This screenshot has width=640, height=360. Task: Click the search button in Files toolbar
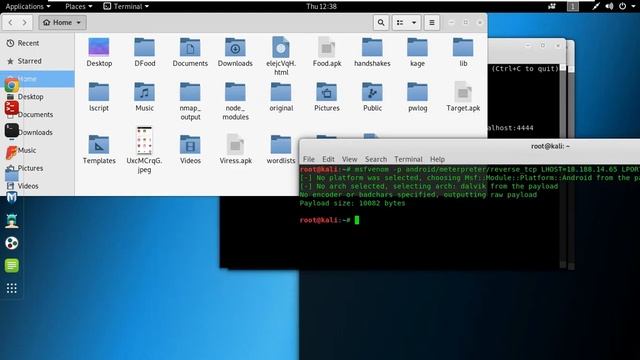381,22
